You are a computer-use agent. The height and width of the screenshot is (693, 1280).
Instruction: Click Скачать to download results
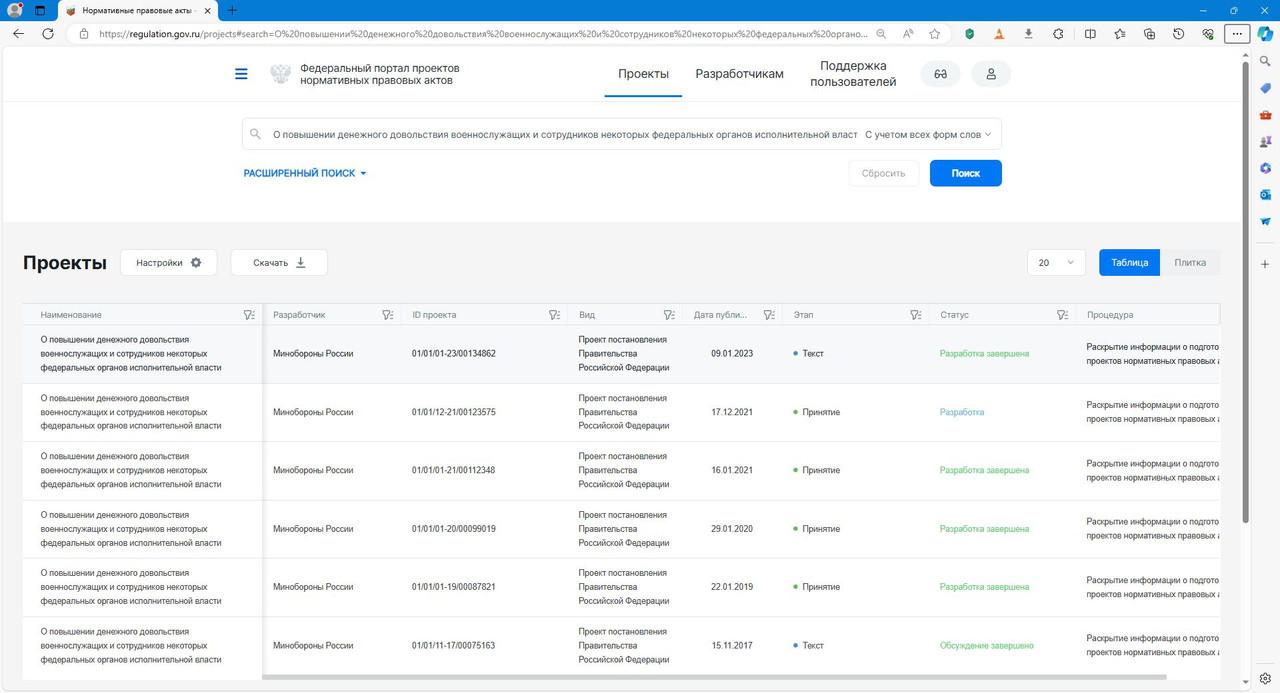pyautogui.click(x=279, y=262)
